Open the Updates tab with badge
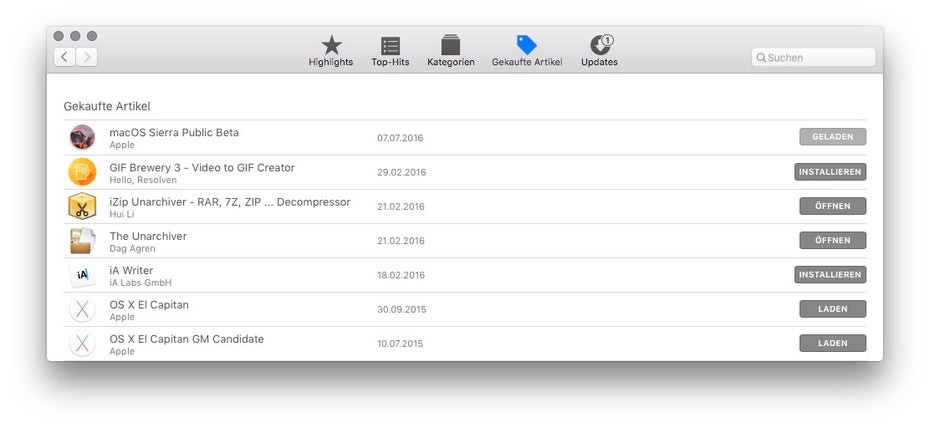This screenshot has width=930, height=428. tap(600, 51)
